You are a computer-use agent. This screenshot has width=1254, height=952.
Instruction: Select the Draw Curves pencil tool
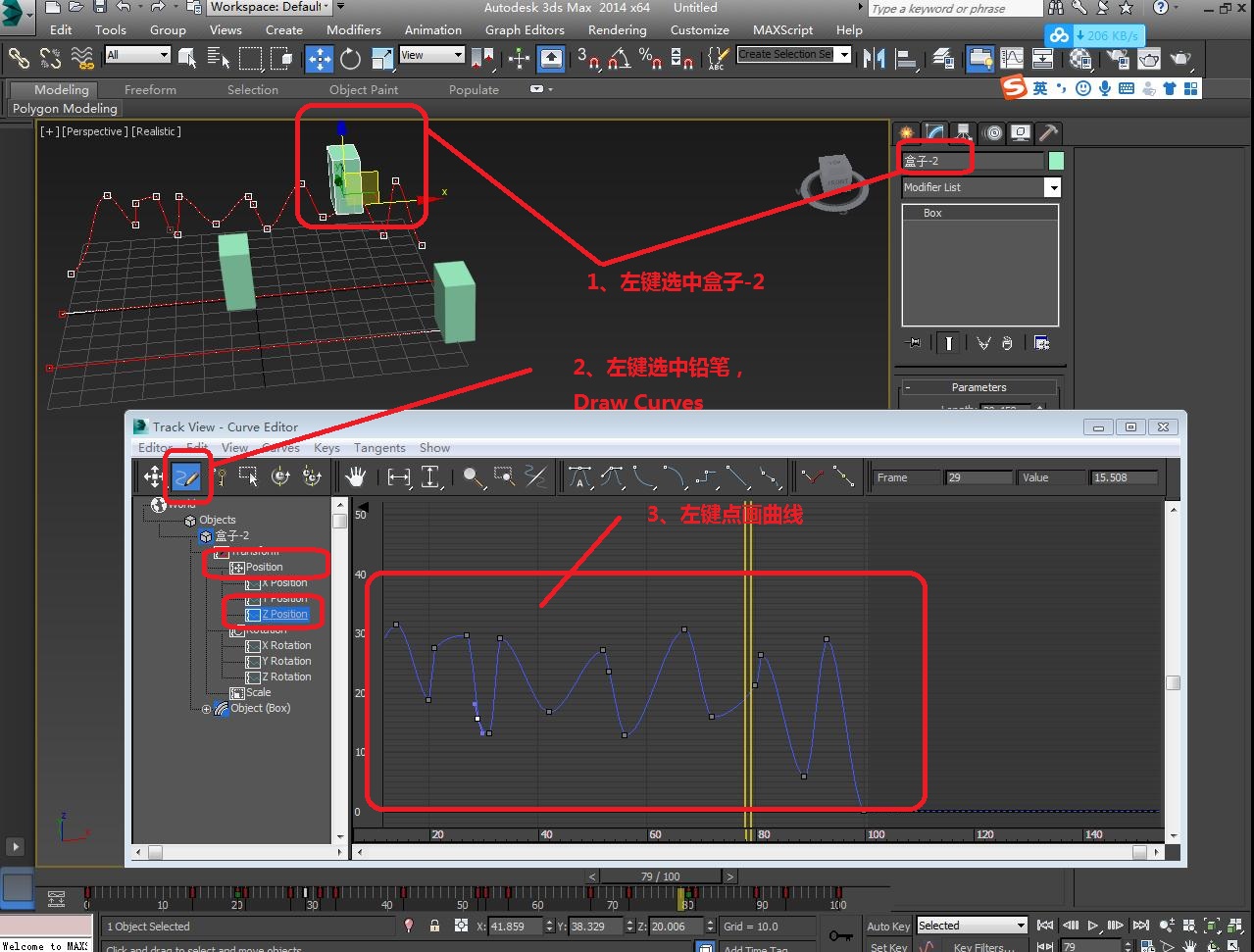[186, 477]
